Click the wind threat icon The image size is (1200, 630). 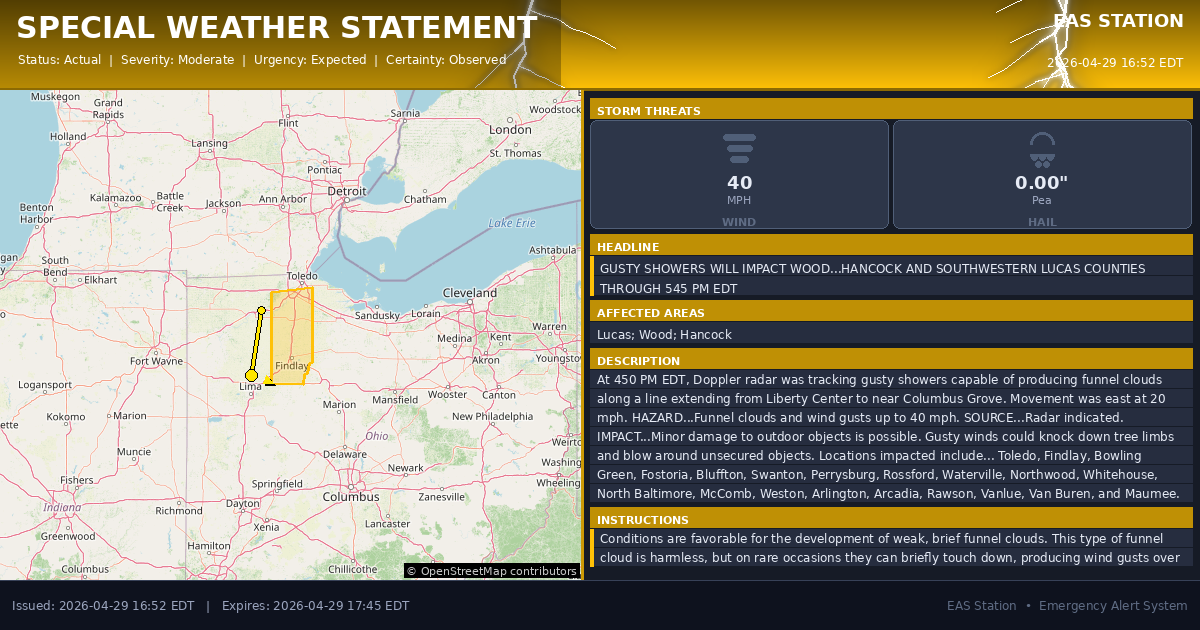click(x=739, y=148)
